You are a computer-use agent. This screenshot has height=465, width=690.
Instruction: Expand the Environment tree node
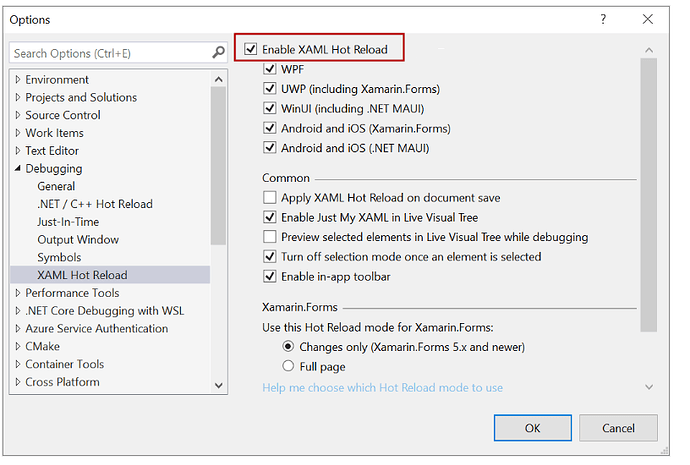click(18, 80)
